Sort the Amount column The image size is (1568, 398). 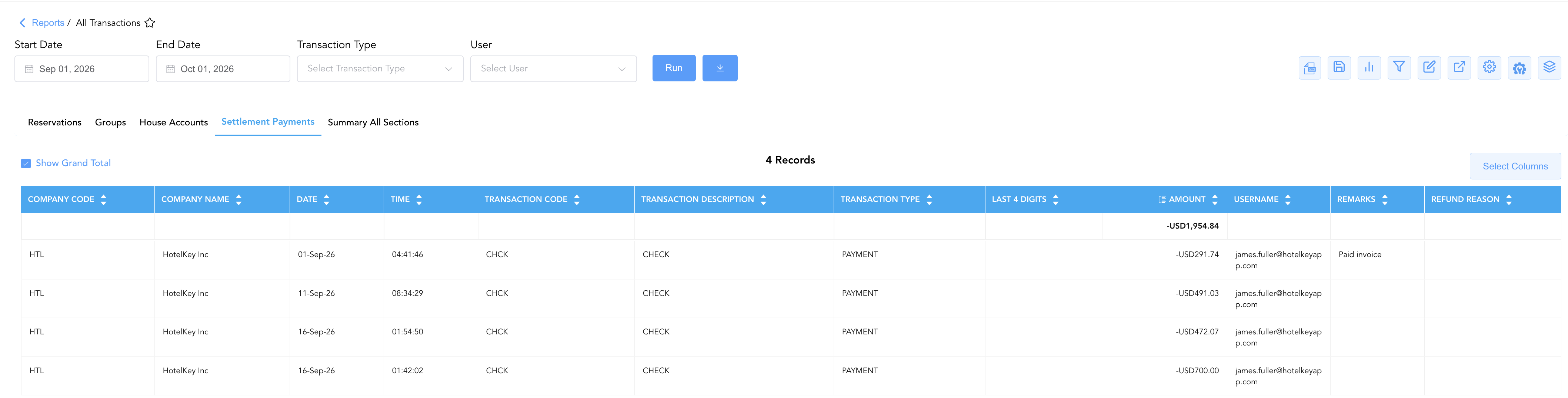point(1215,199)
